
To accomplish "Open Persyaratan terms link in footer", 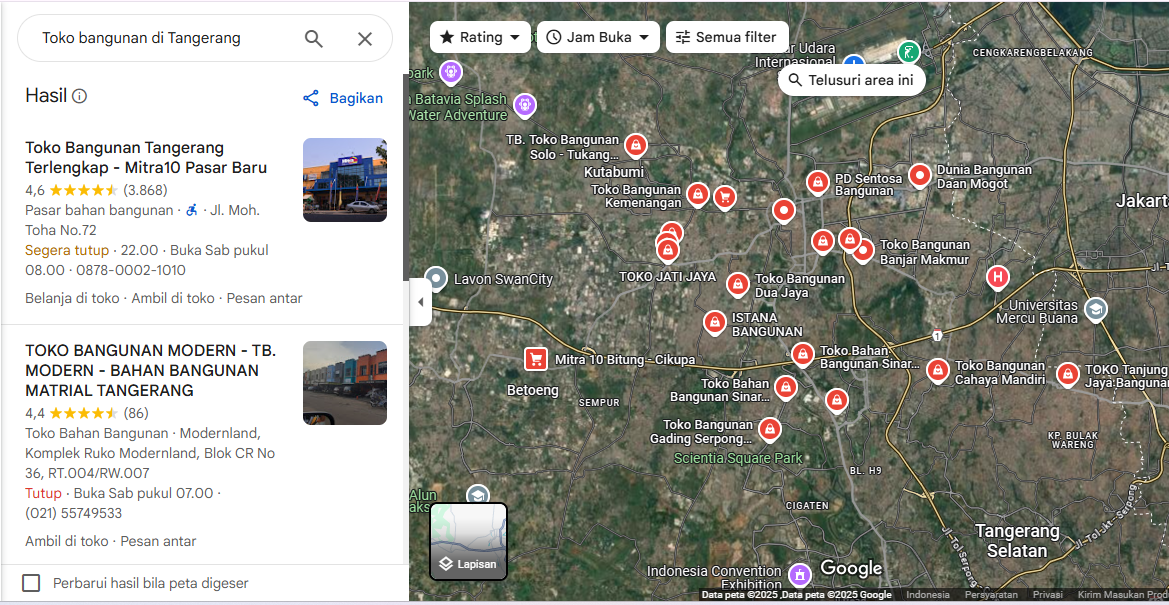I will coord(992,595).
